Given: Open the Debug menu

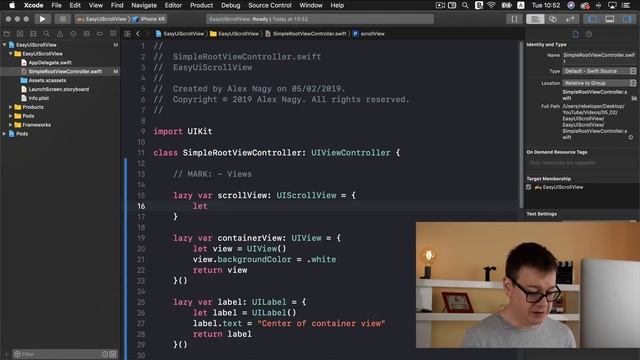Looking at the screenshot, I should 231,5.
